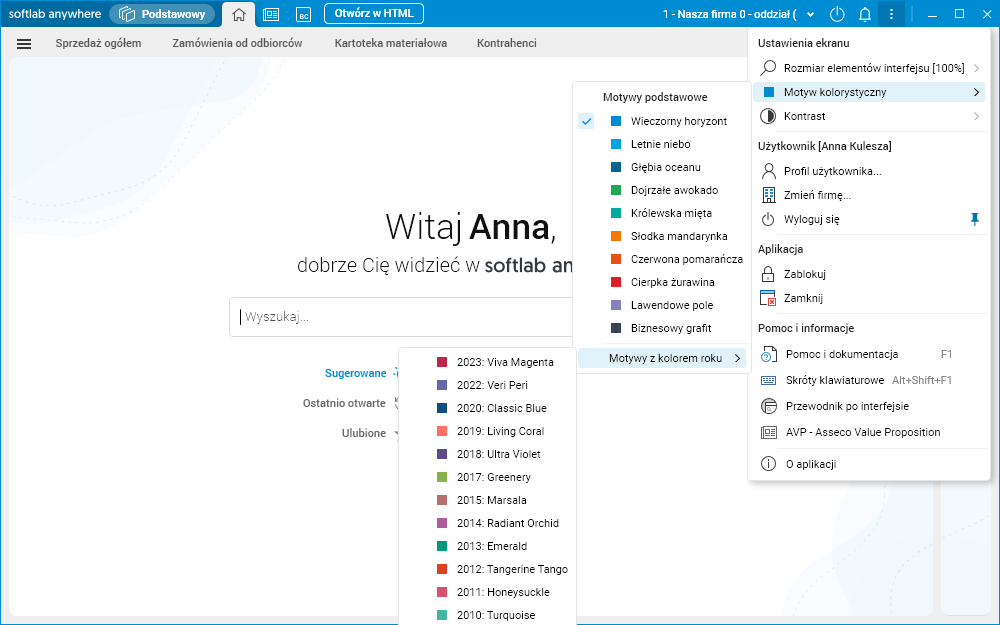Click the help document icon

click(x=768, y=355)
